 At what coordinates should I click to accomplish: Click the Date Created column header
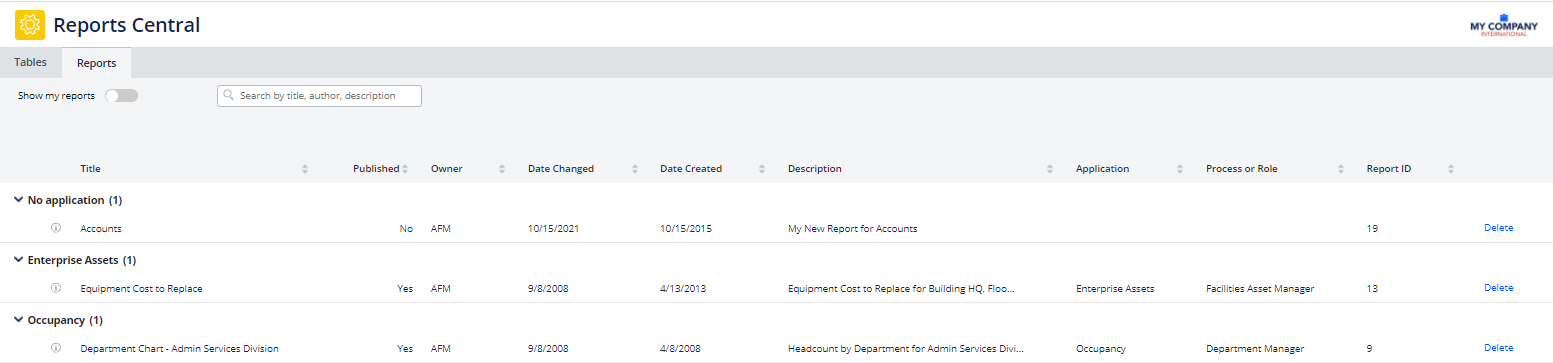pyautogui.click(x=691, y=169)
